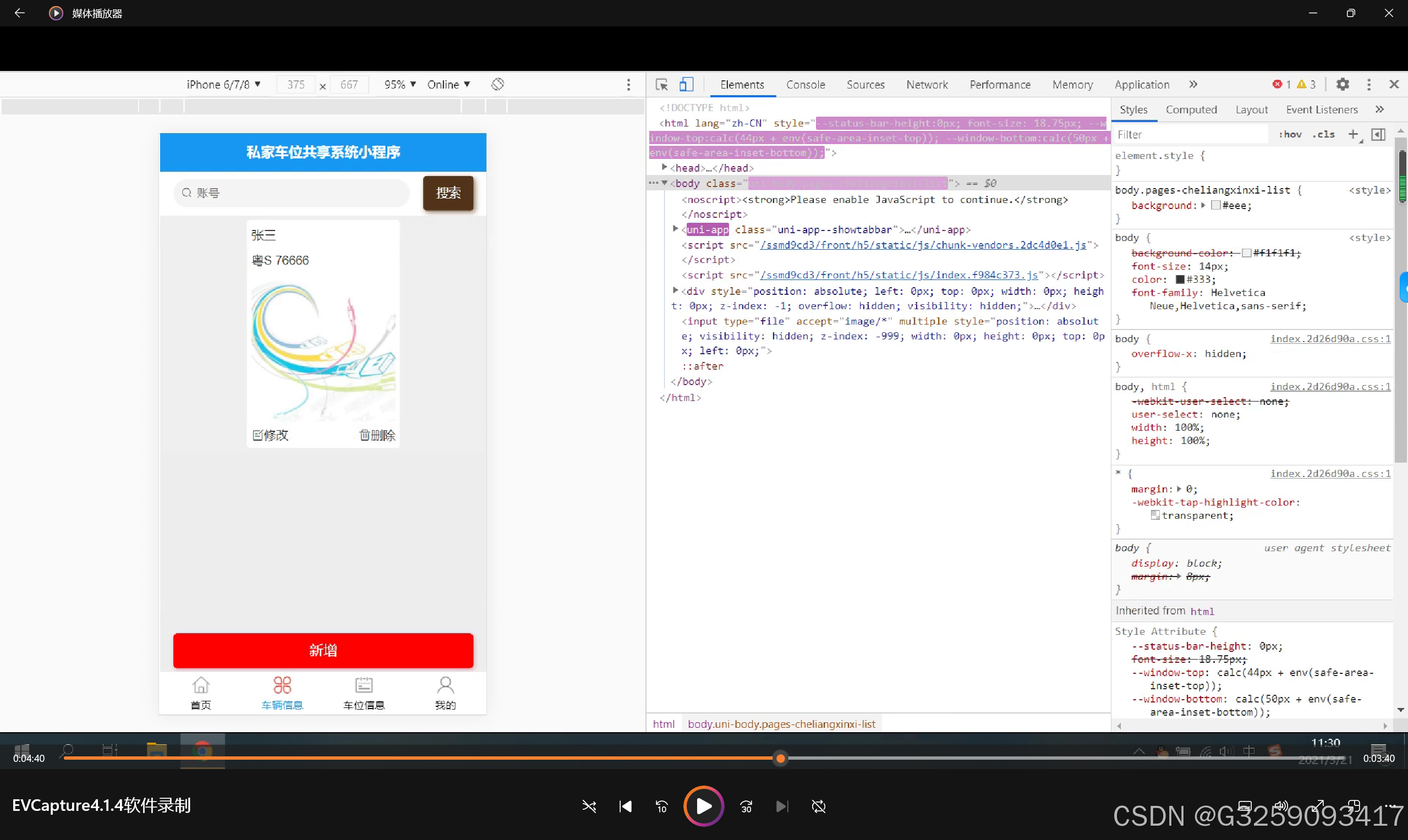This screenshot has height=840, width=1408.
Task: Open the Event Listeners tab
Action: coord(1322,109)
